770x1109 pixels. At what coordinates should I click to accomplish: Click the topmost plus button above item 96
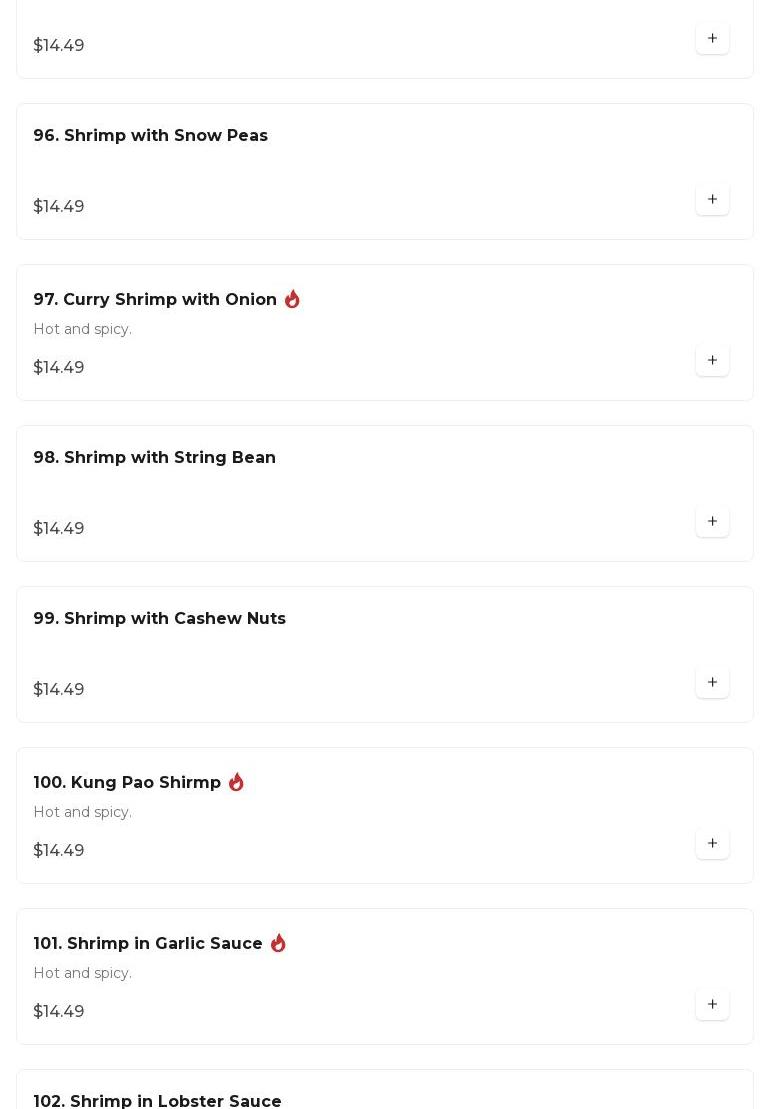[712, 39]
